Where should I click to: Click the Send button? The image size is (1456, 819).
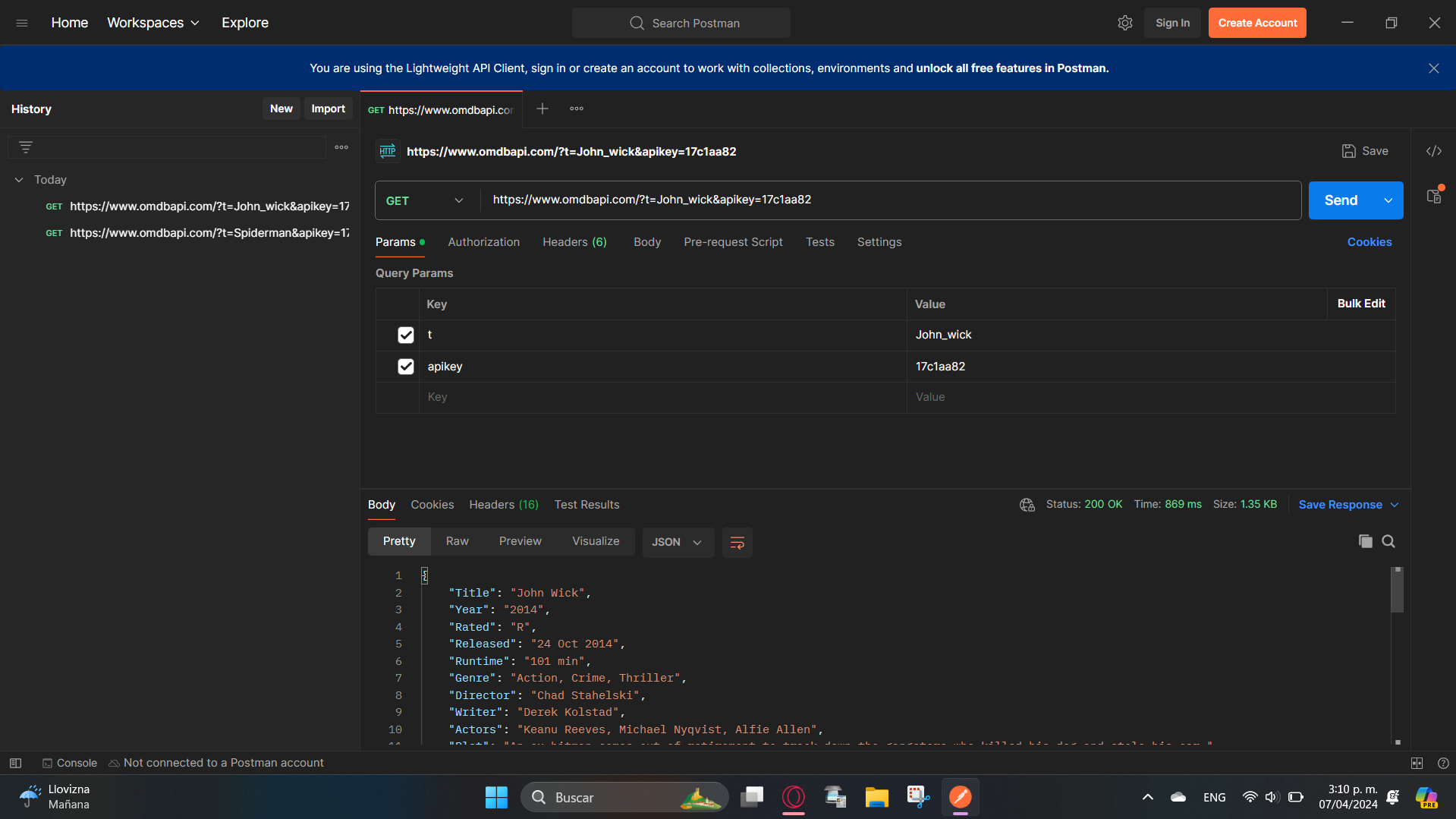pyautogui.click(x=1341, y=200)
